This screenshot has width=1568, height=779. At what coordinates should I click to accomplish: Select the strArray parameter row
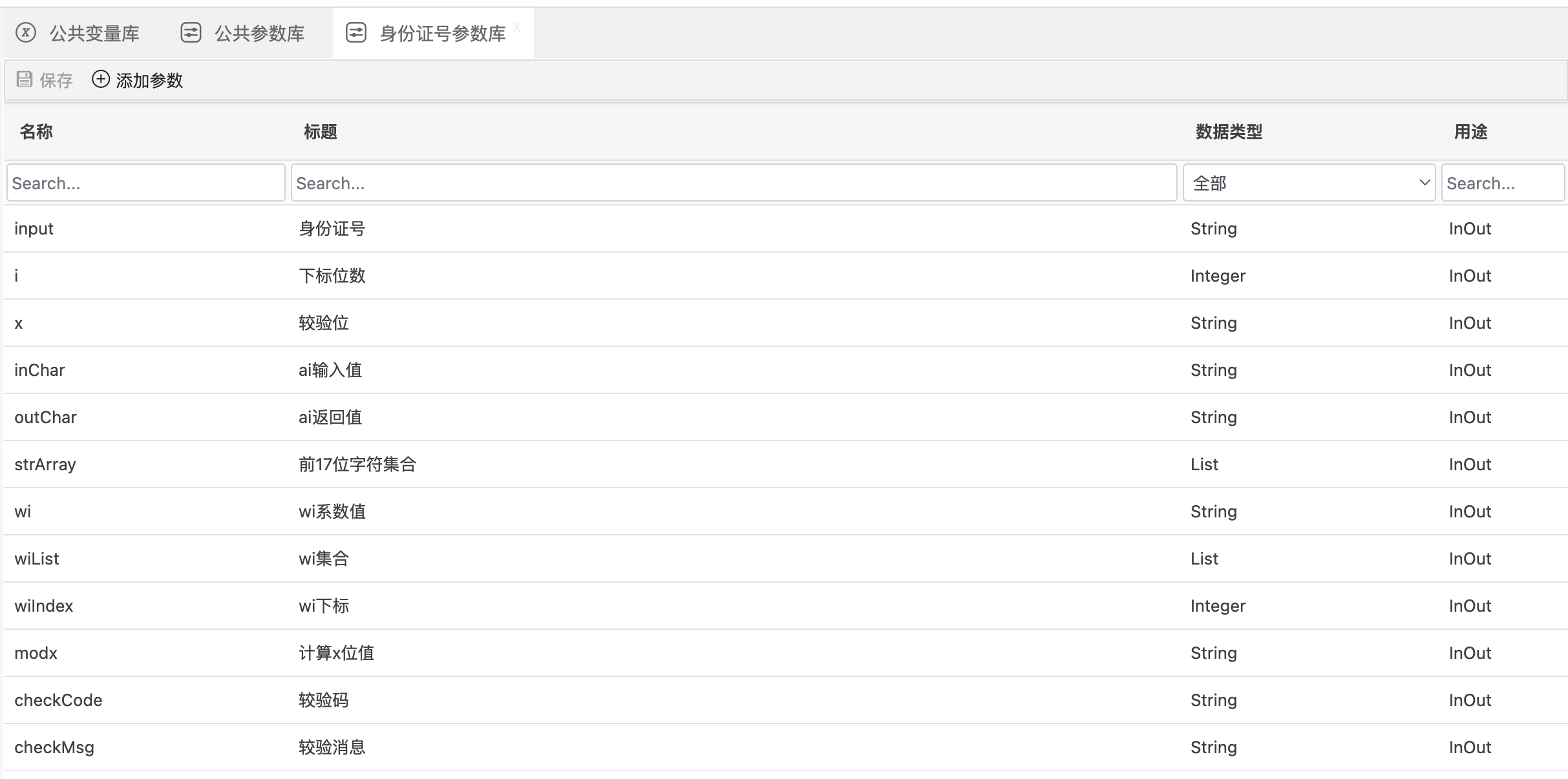45,464
